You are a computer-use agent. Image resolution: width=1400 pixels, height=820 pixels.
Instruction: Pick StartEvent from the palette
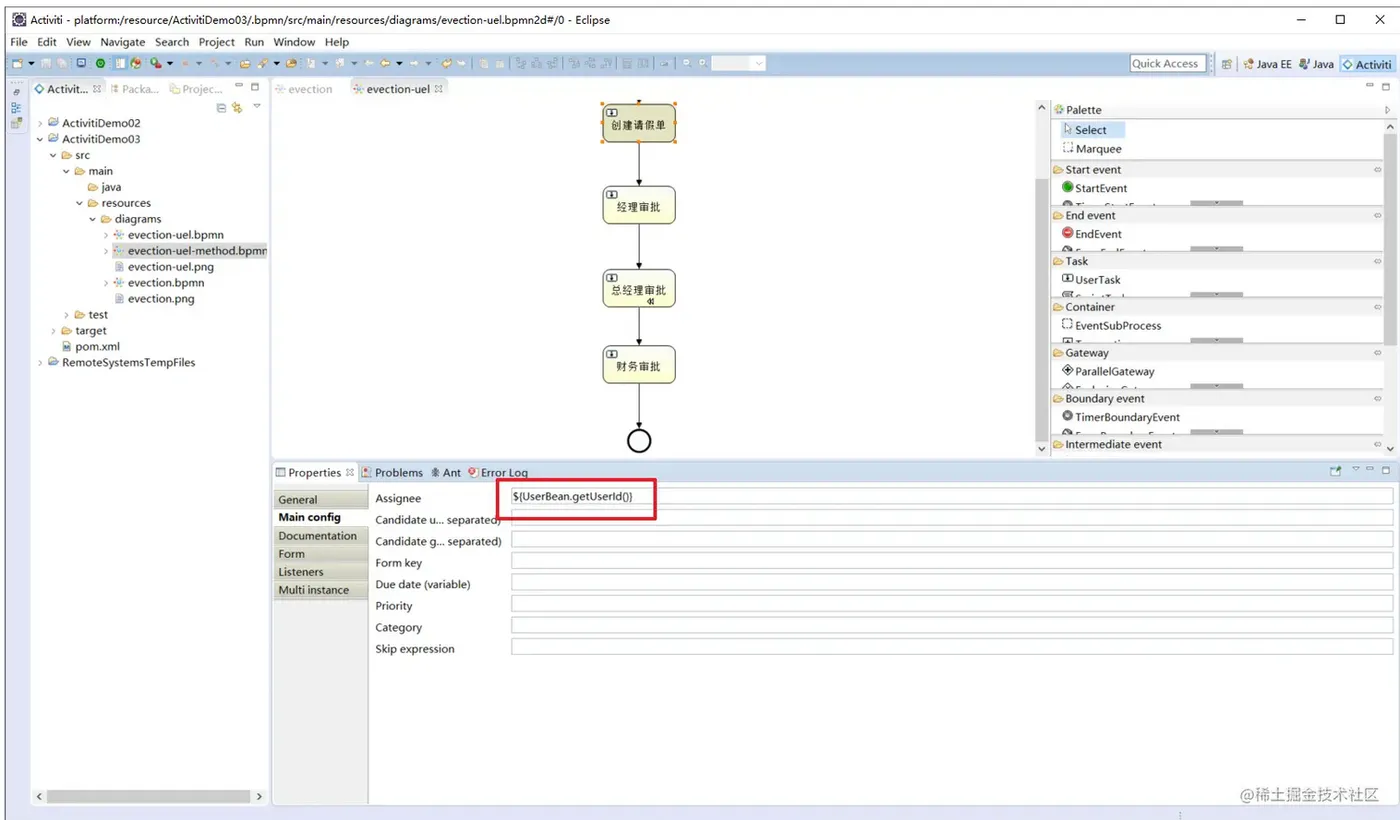tap(1094, 188)
